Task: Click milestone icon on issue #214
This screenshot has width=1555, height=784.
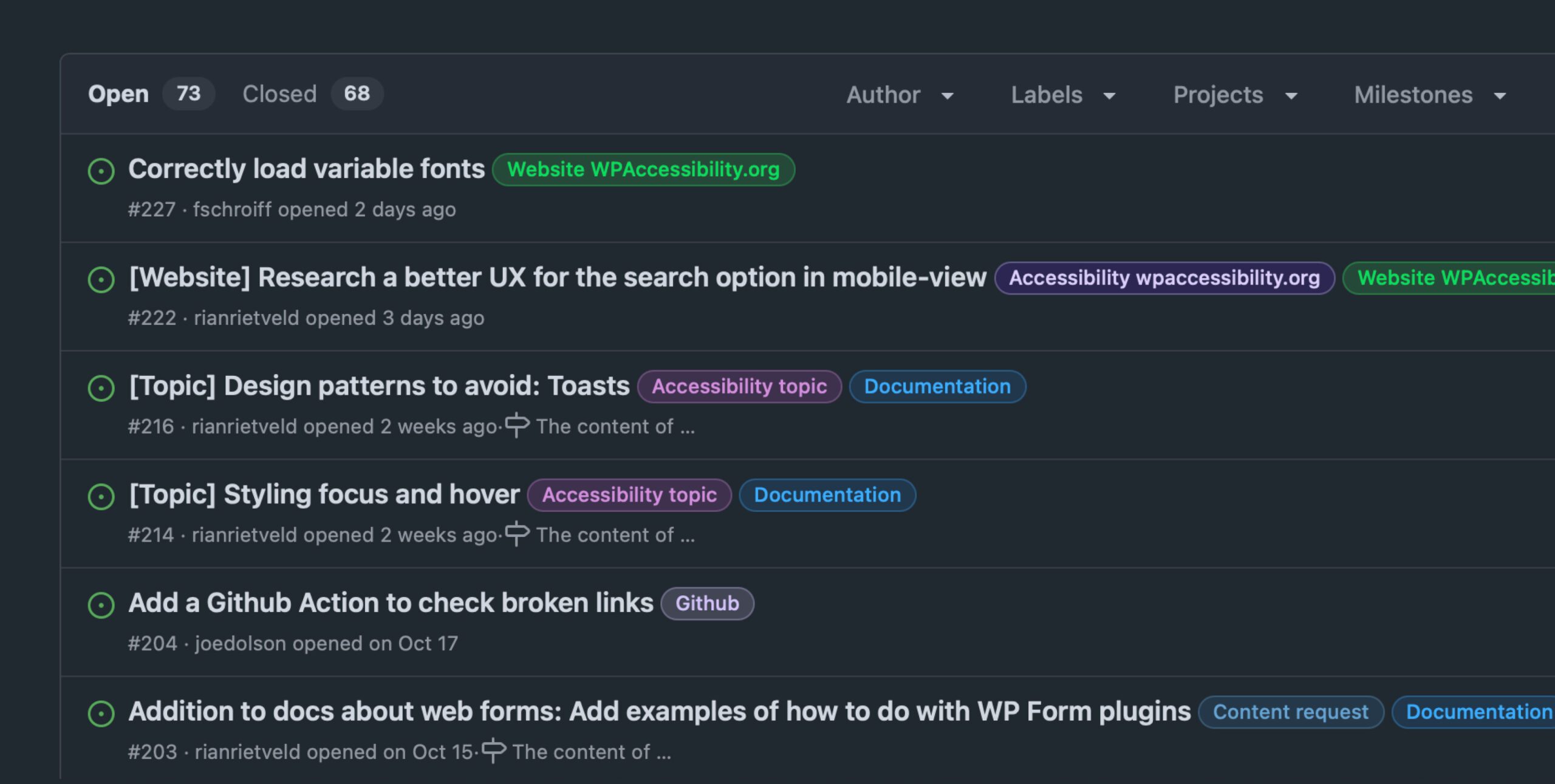Action: click(517, 534)
